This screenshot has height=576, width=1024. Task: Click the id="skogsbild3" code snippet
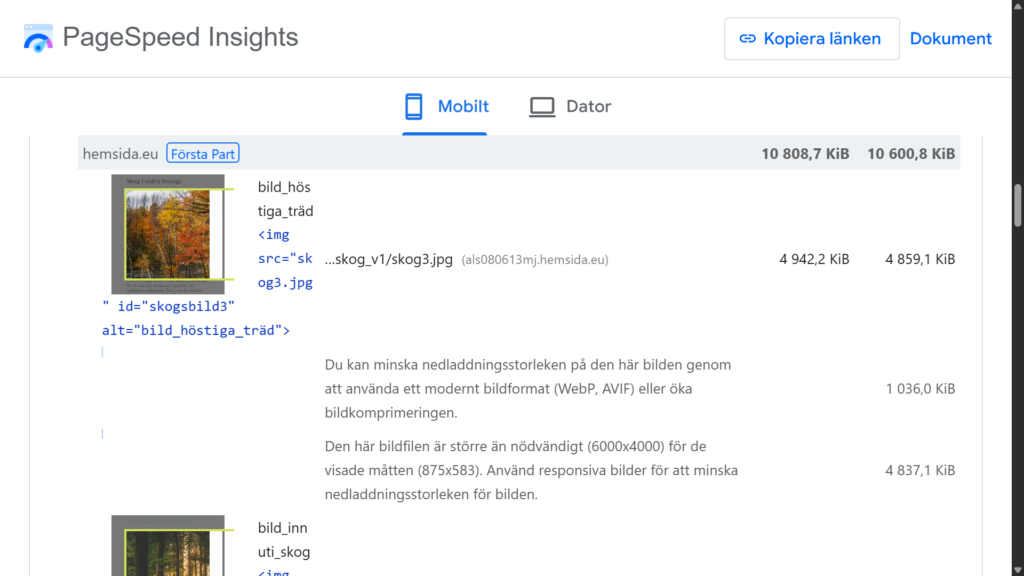click(x=171, y=306)
